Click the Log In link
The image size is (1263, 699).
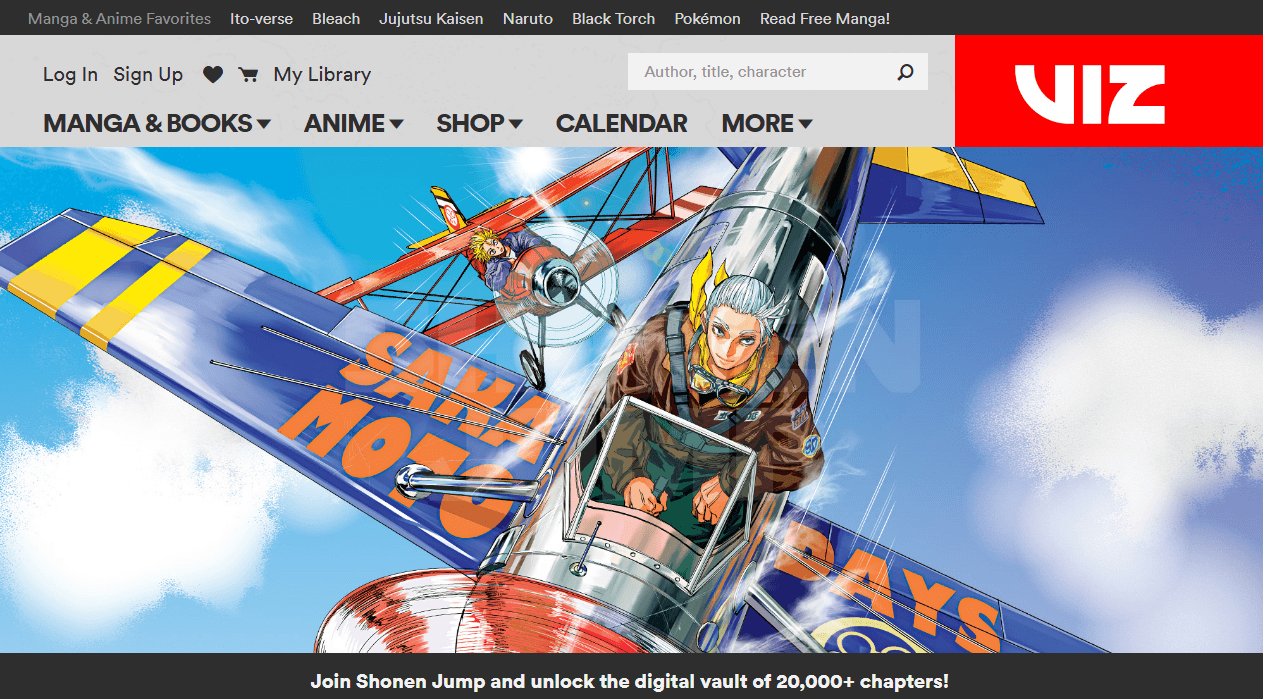(70, 74)
